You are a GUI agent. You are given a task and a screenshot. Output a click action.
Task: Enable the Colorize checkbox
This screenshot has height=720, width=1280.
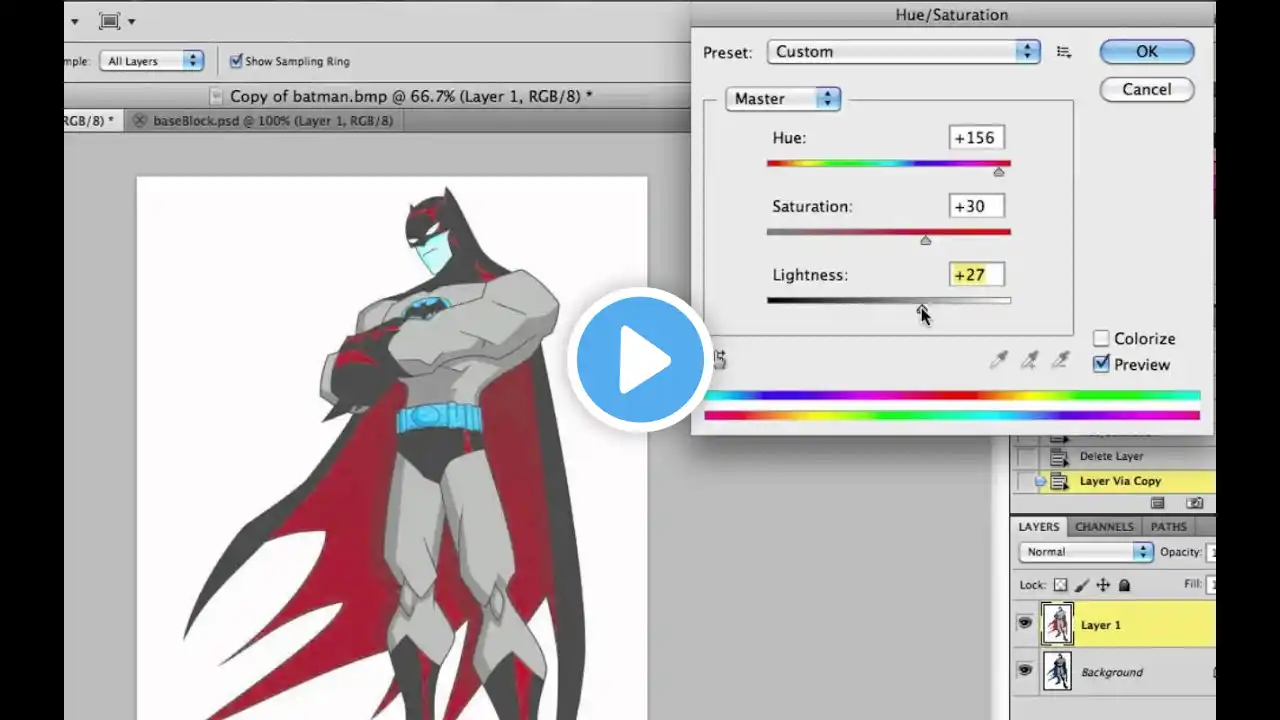pos(1101,339)
